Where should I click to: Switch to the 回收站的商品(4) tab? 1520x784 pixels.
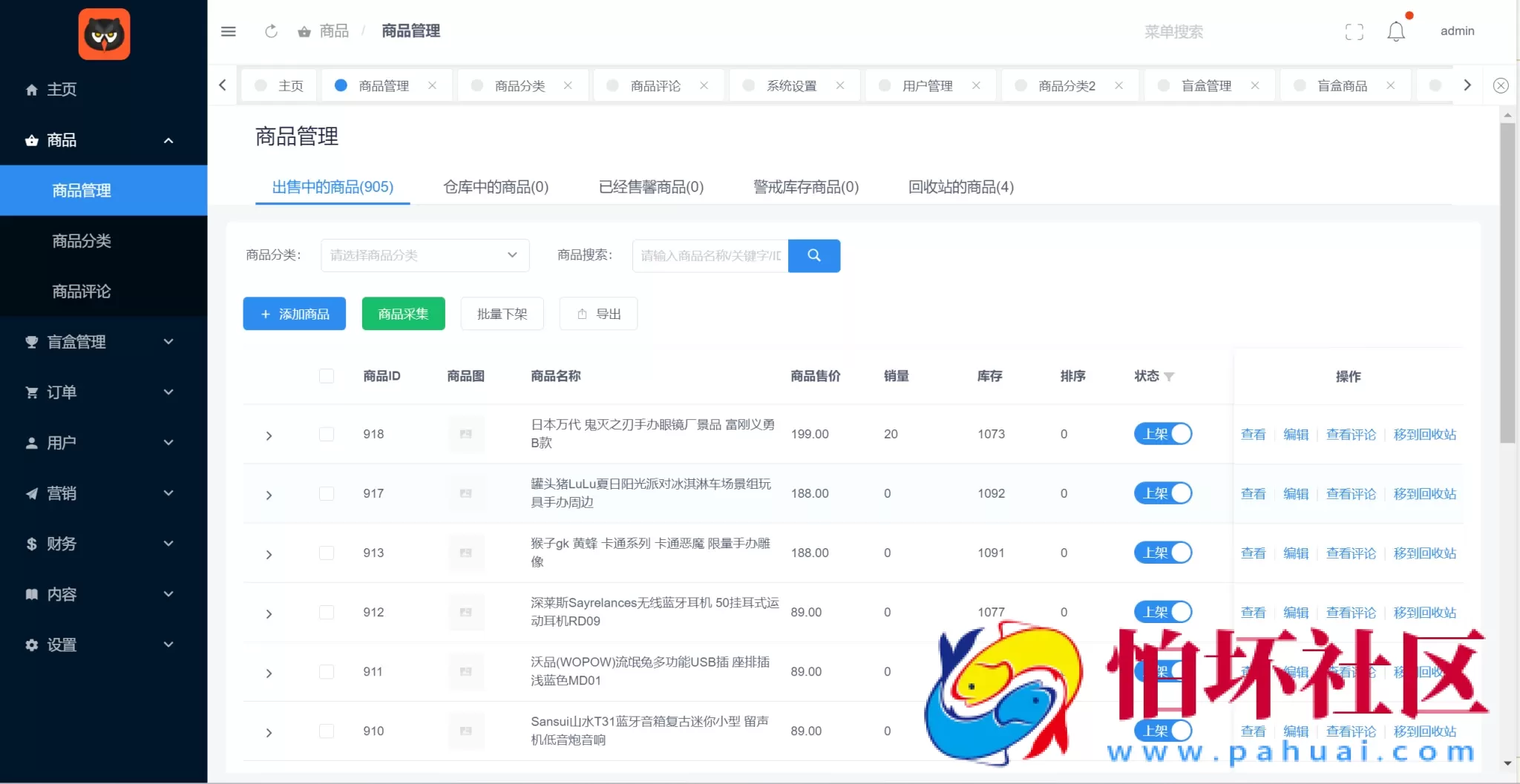pos(960,187)
